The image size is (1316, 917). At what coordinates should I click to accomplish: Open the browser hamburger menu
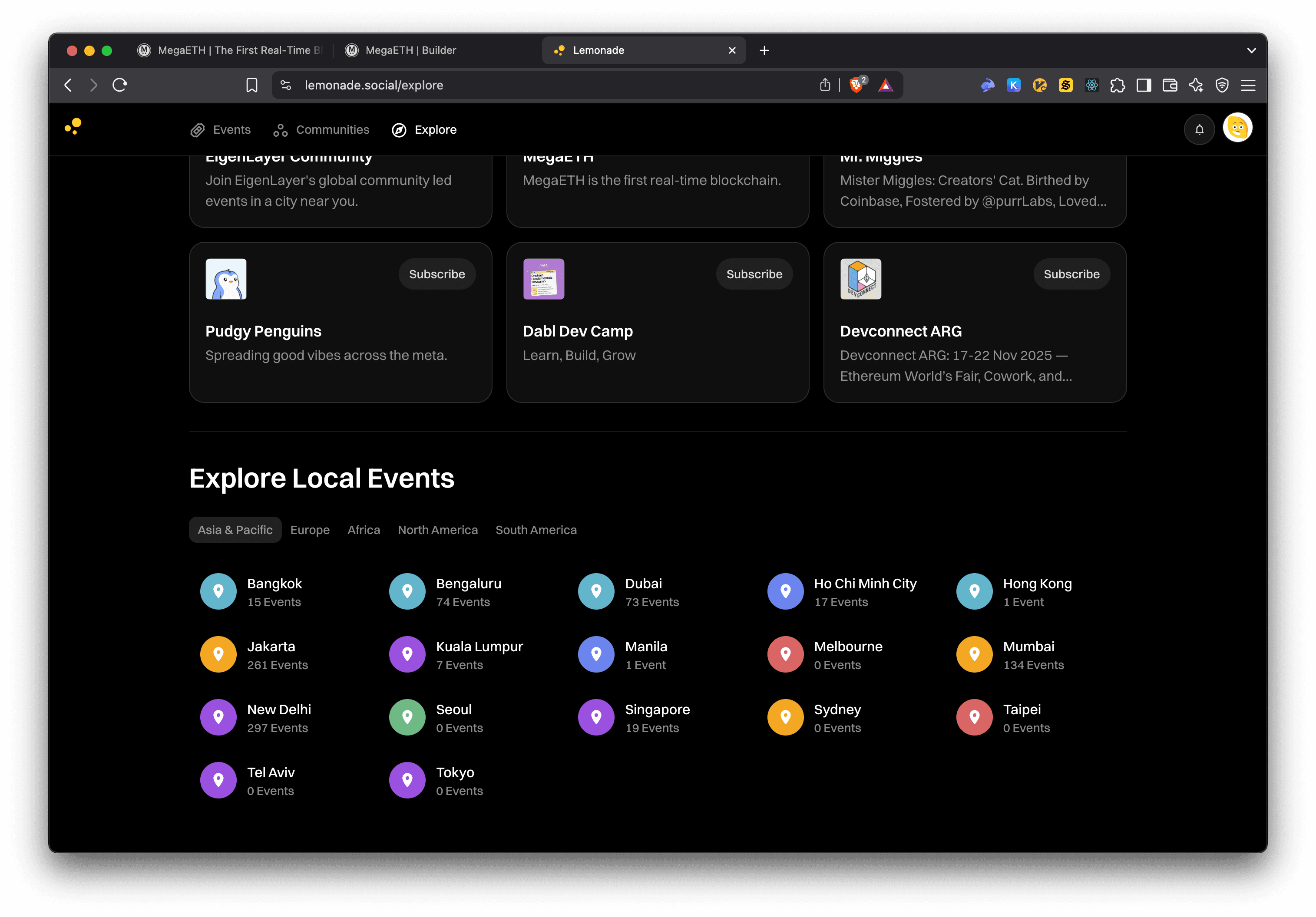pos(1248,86)
